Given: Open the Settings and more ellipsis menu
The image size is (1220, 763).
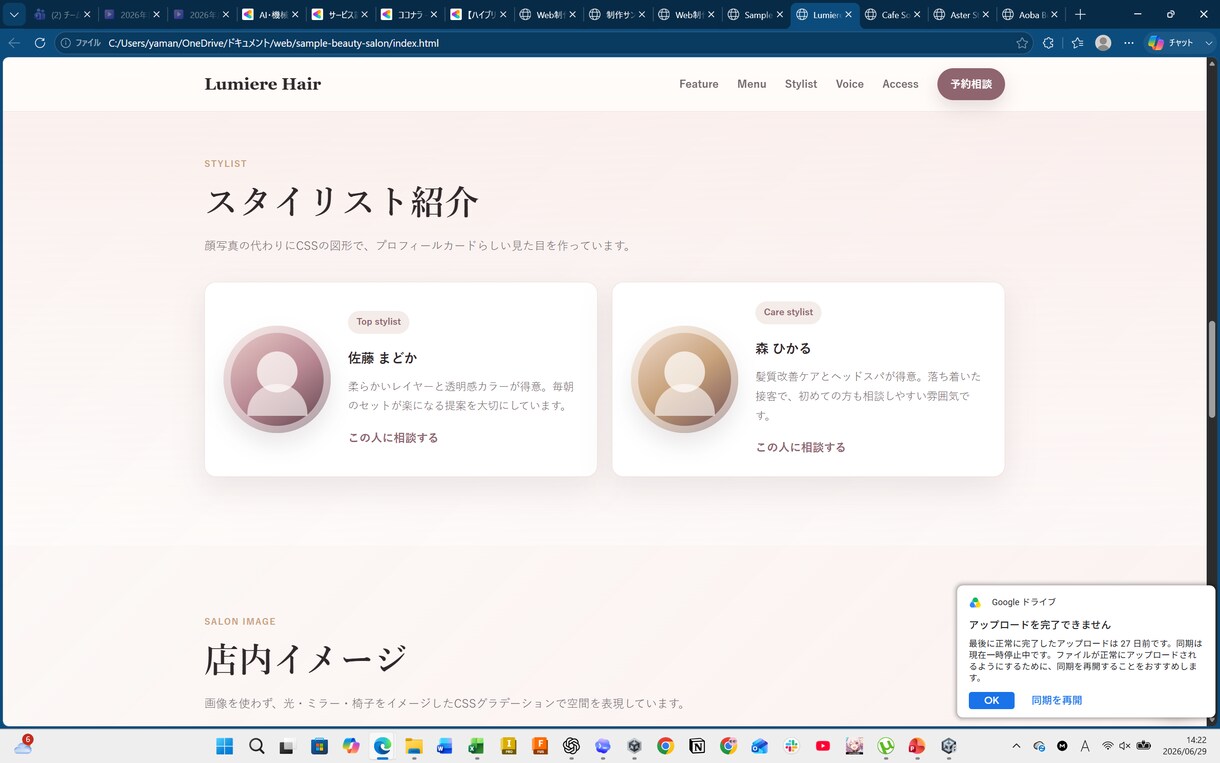Looking at the screenshot, I should pyautogui.click(x=1129, y=43).
